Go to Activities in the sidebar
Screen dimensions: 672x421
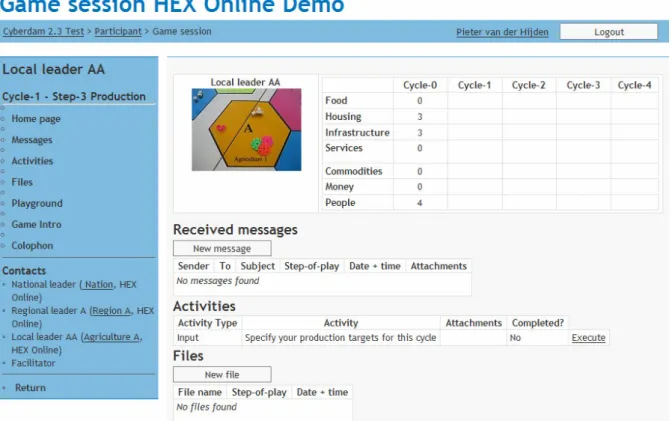pyautogui.click(x=32, y=161)
